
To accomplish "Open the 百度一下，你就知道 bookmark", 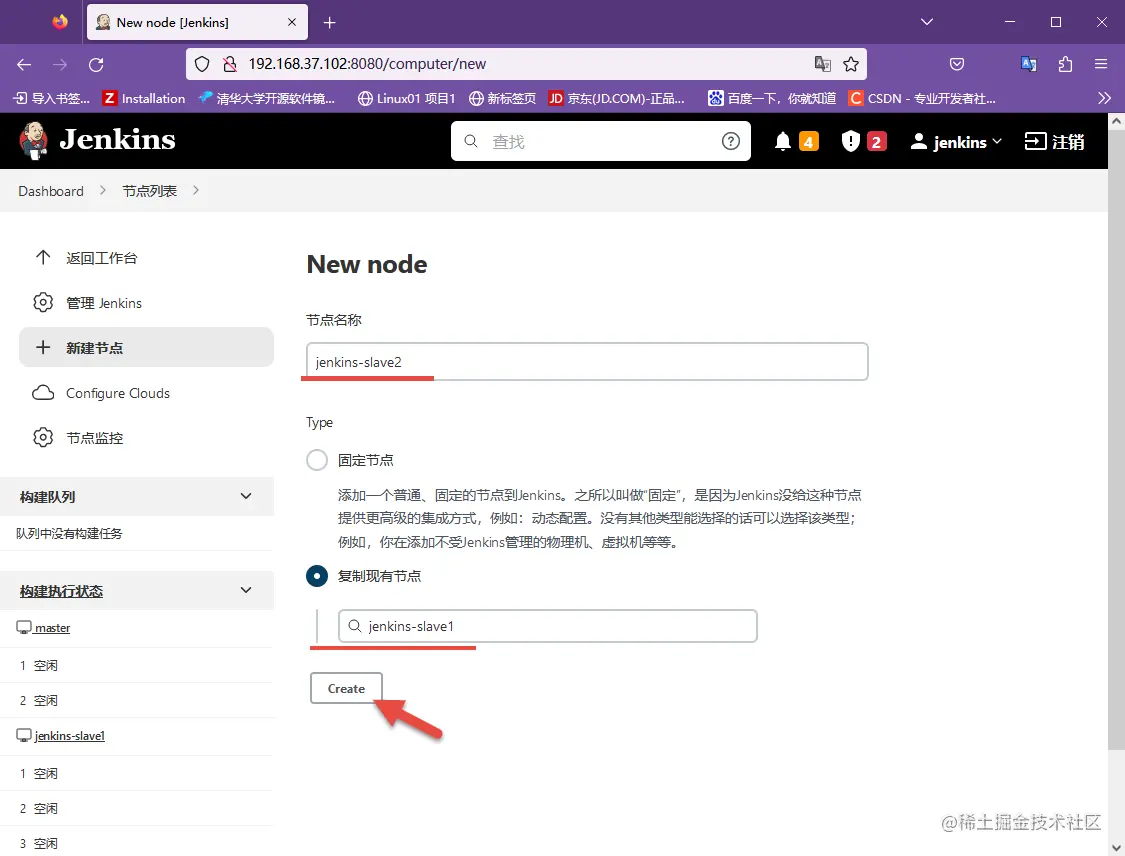I will [x=772, y=98].
